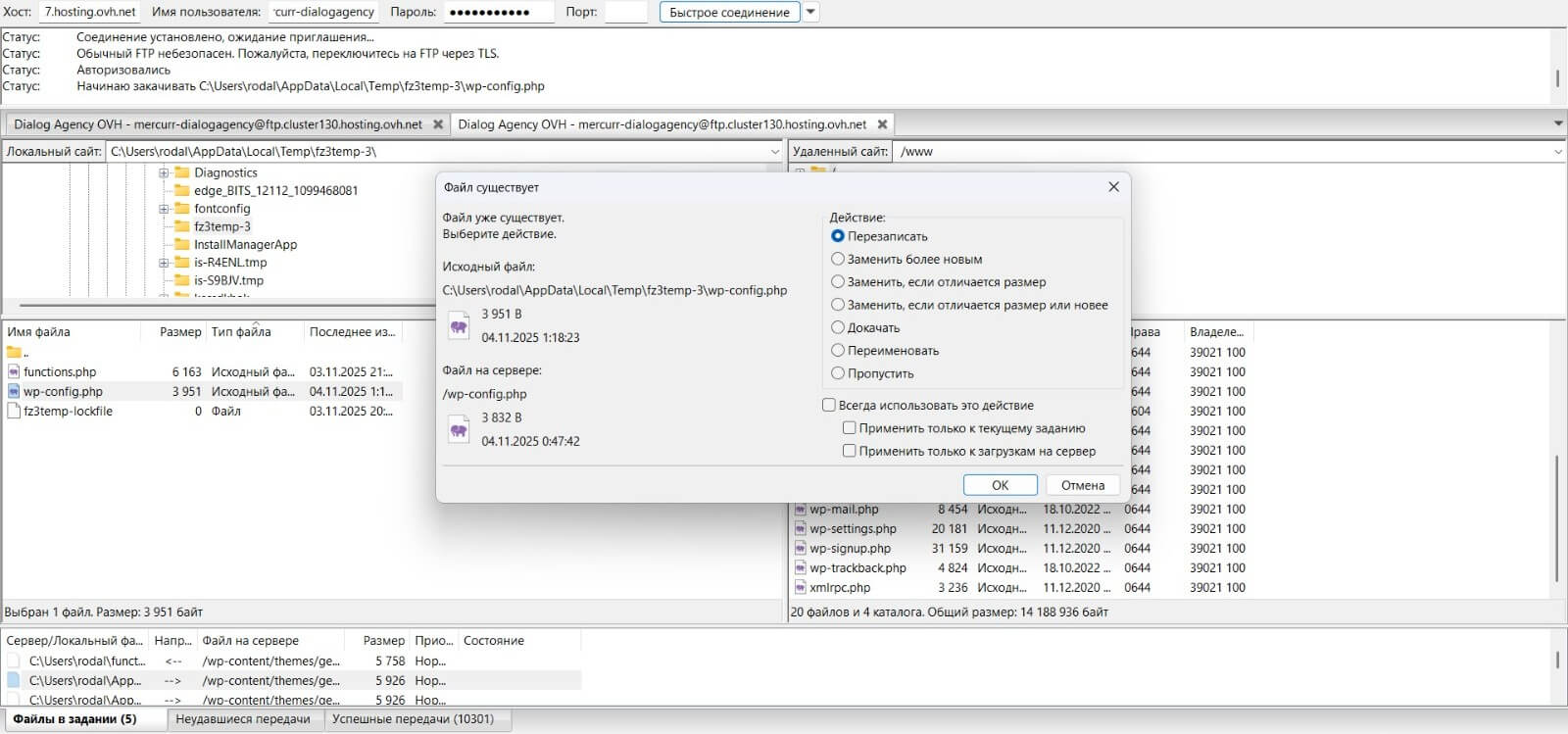Screen dimensions: 1568x734
Task: Choose the Докачать action
Action: click(837, 327)
